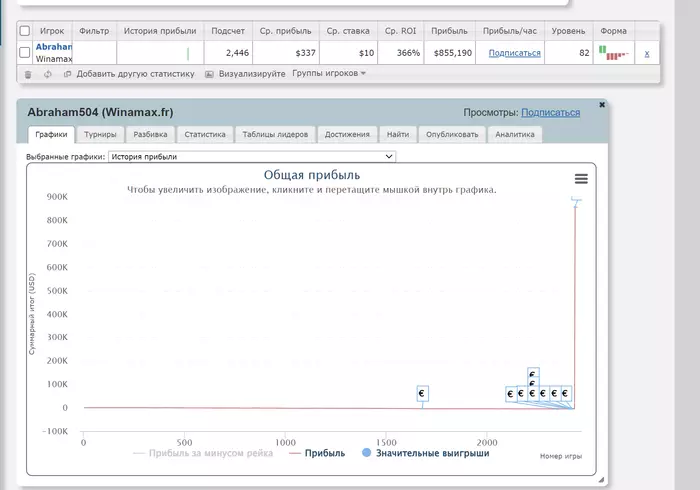The width and height of the screenshot is (700, 490).
Task: Check the Abraham504 row checkbox
Action: pos(25,53)
